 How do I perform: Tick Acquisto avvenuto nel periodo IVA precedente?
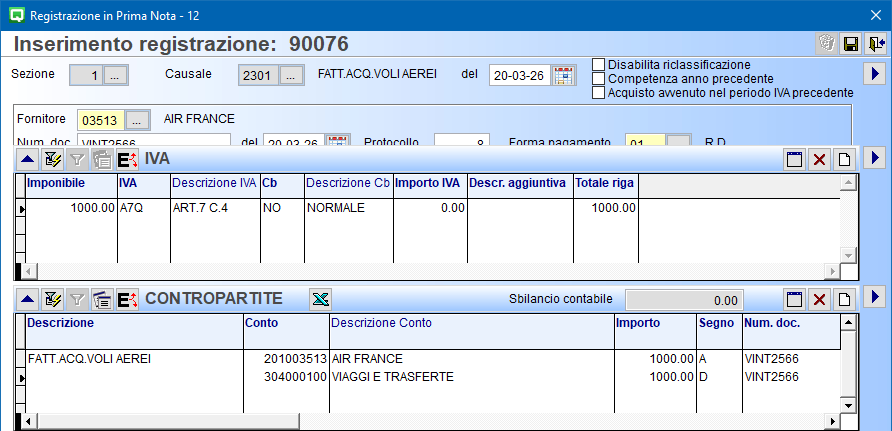(x=599, y=93)
